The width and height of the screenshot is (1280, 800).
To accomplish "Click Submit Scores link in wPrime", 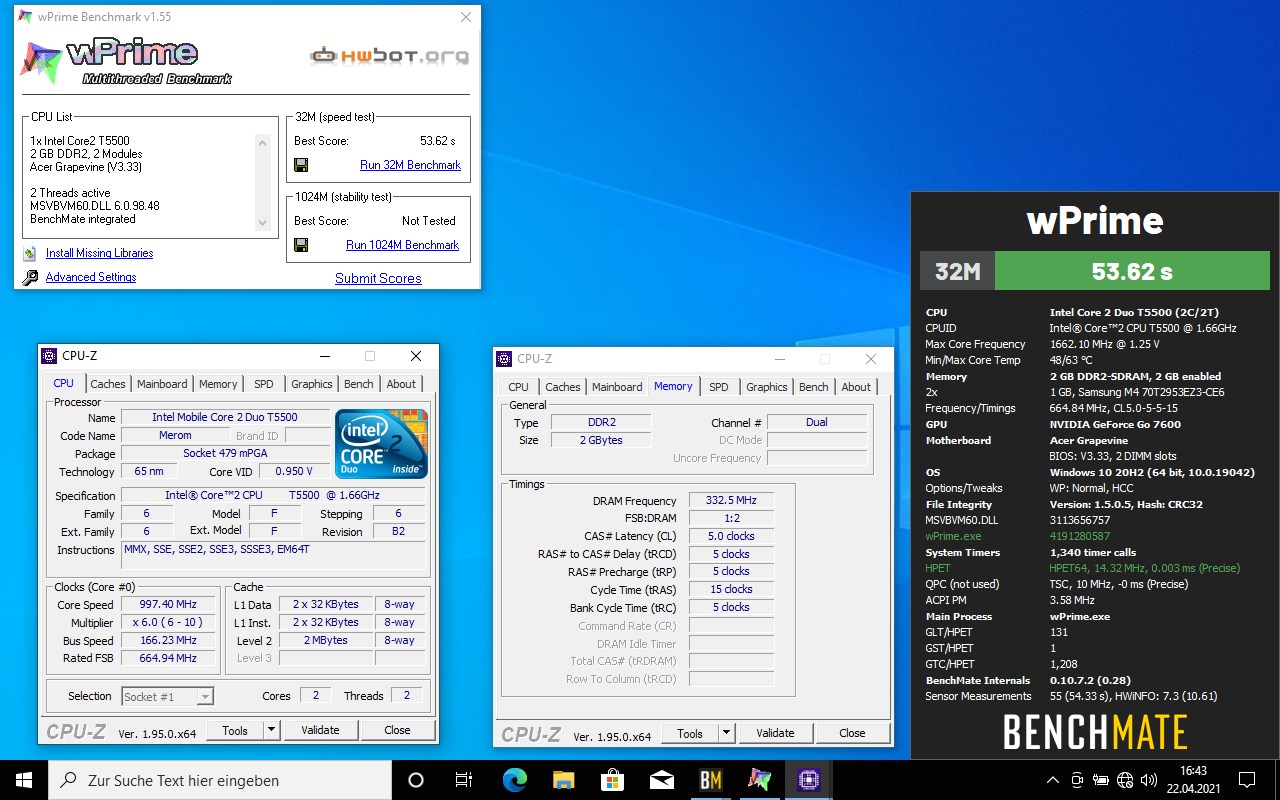I will point(378,278).
